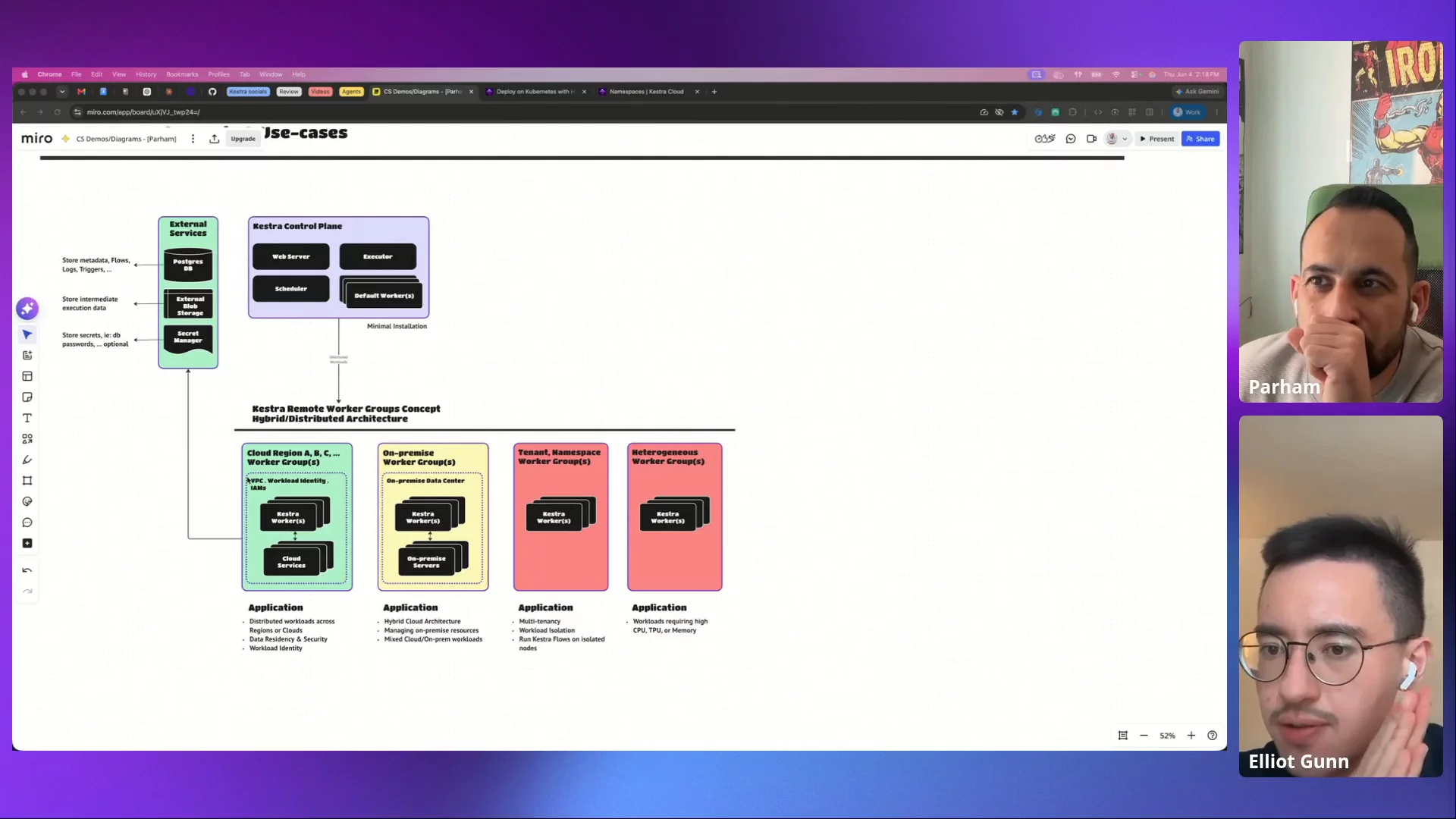The image size is (1456, 819).
Task: Open a new Chrome tab
Action: (x=714, y=92)
